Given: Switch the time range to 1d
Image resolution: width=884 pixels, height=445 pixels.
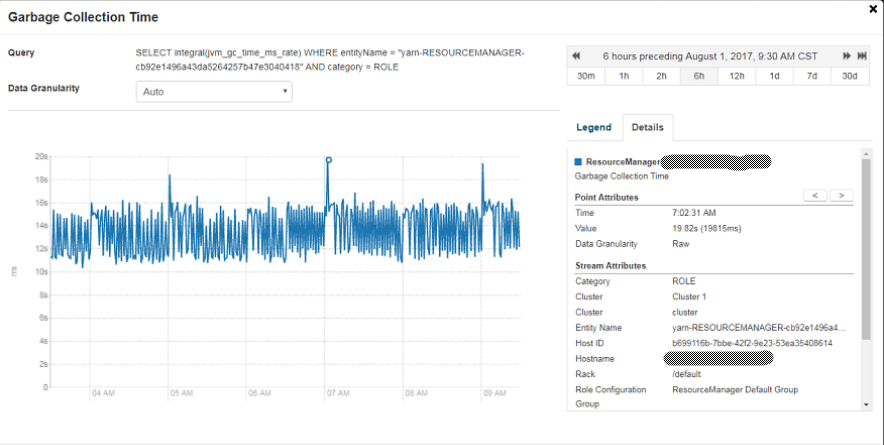Looking at the screenshot, I should coord(774,76).
